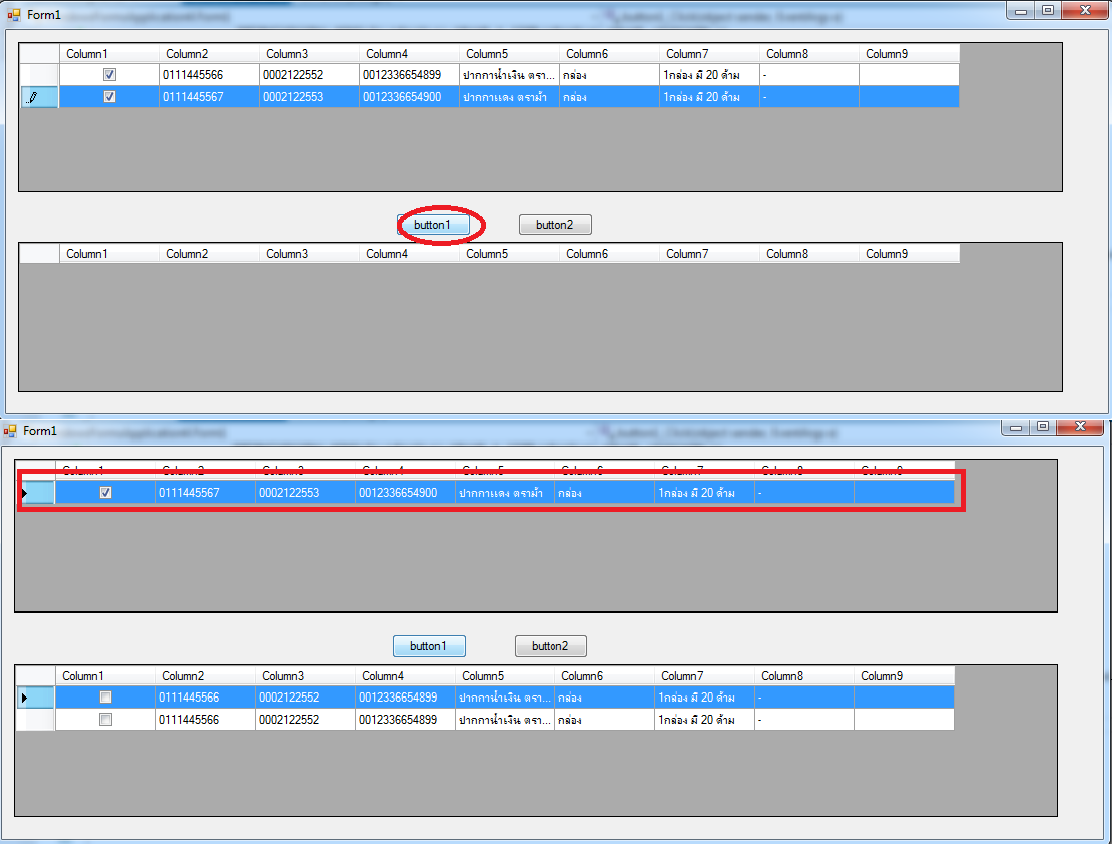1112x844 pixels.
Task: Minimize the upper Form1 window
Action: pos(1021,11)
